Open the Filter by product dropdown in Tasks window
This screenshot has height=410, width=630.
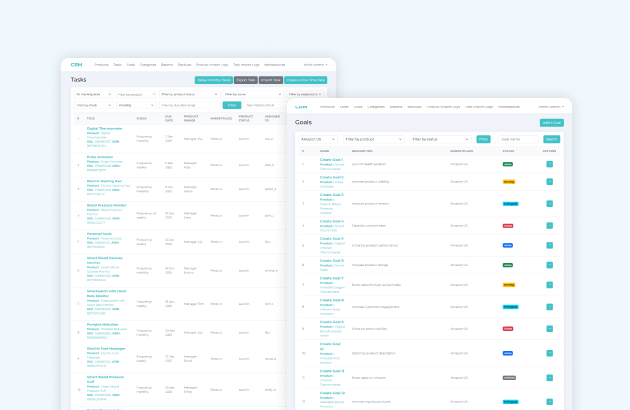coord(136,94)
